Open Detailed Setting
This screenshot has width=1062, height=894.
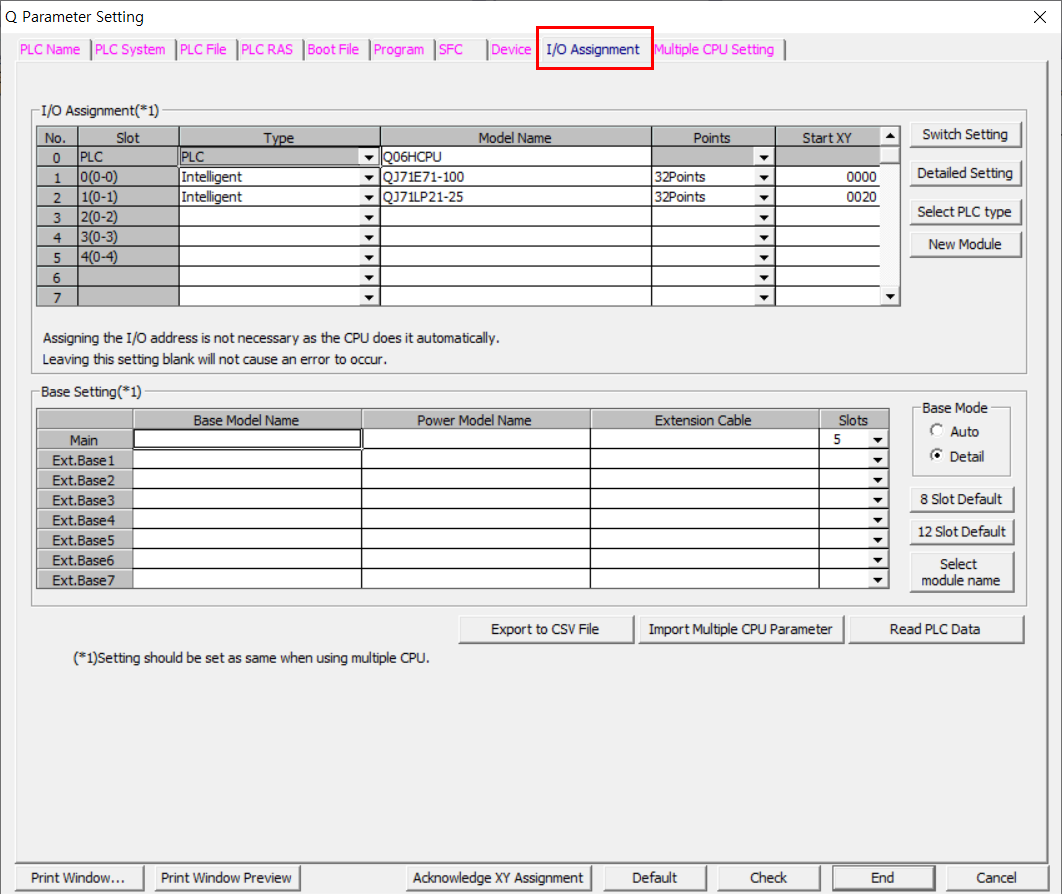click(965, 173)
